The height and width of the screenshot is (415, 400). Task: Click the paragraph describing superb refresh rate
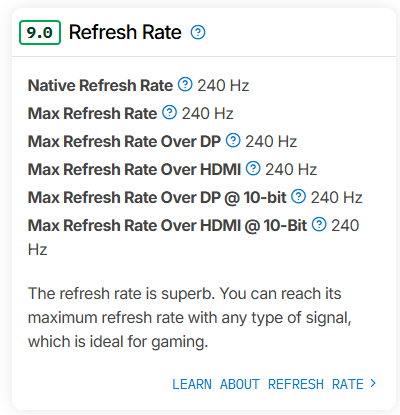pyautogui.click(x=189, y=318)
